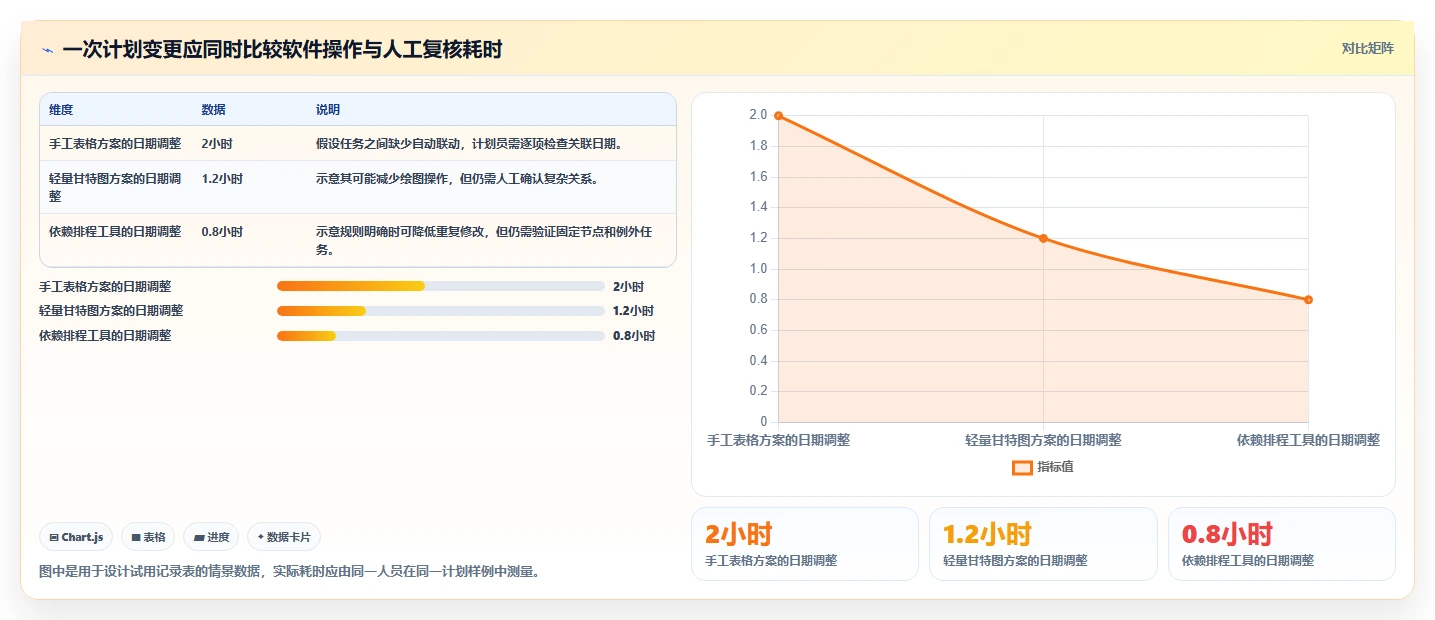Click x-axis label 手工表格方案的日期调整

coord(778,440)
